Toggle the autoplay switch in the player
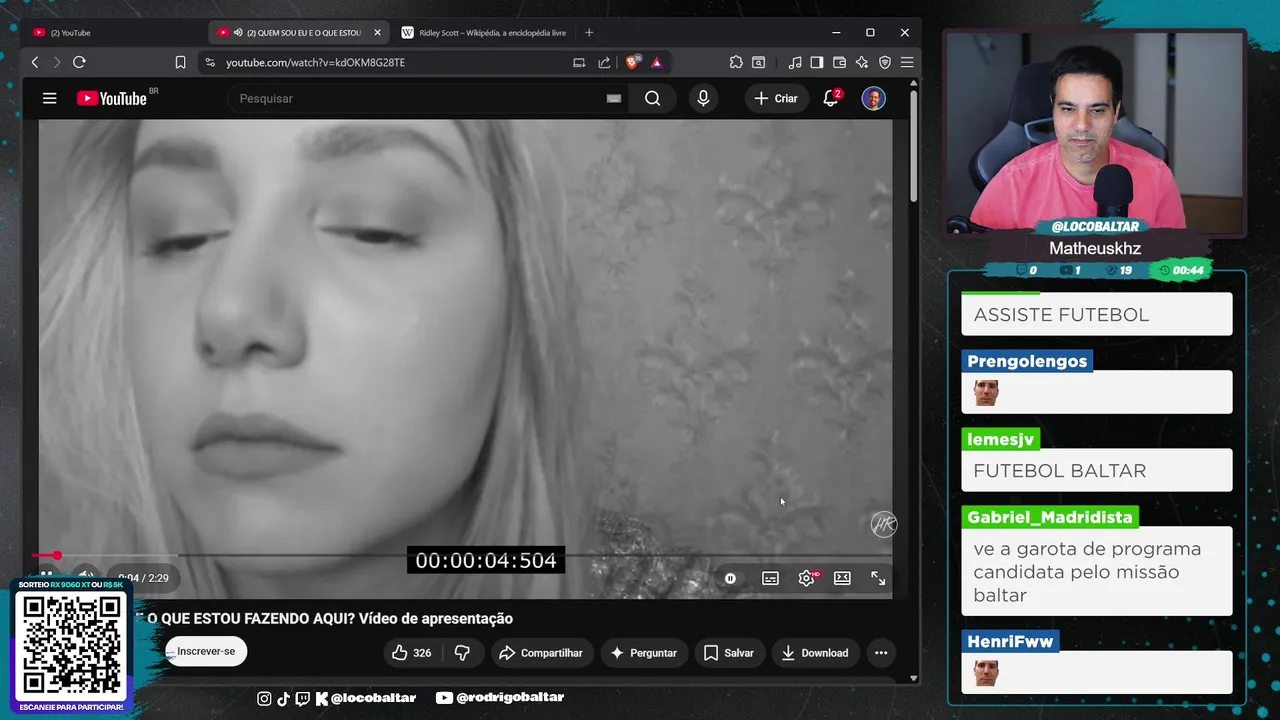 pos(730,578)
